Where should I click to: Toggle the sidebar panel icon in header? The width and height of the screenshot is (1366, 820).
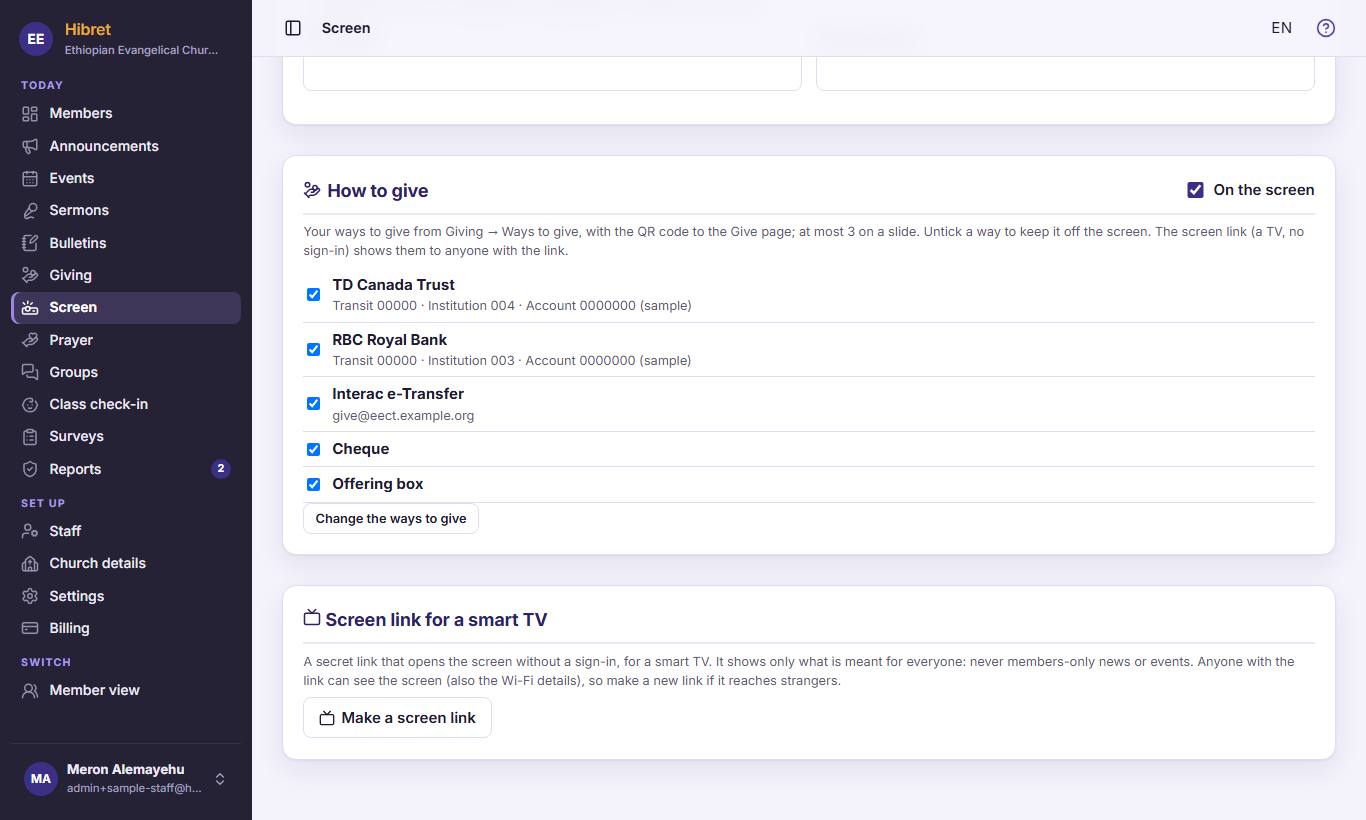pos(293,28)
